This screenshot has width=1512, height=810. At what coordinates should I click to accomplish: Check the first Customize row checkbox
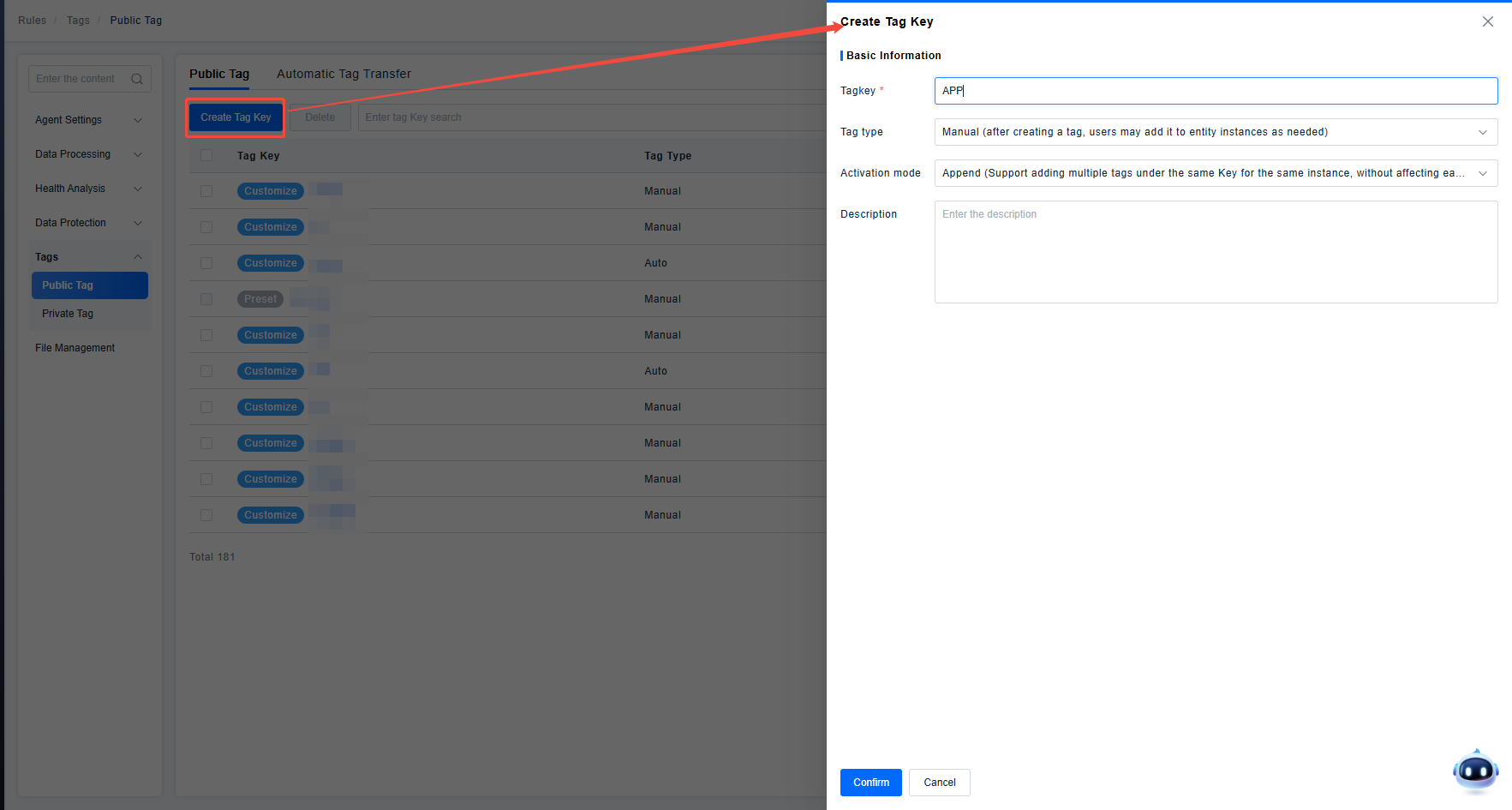tap(206, 191)
